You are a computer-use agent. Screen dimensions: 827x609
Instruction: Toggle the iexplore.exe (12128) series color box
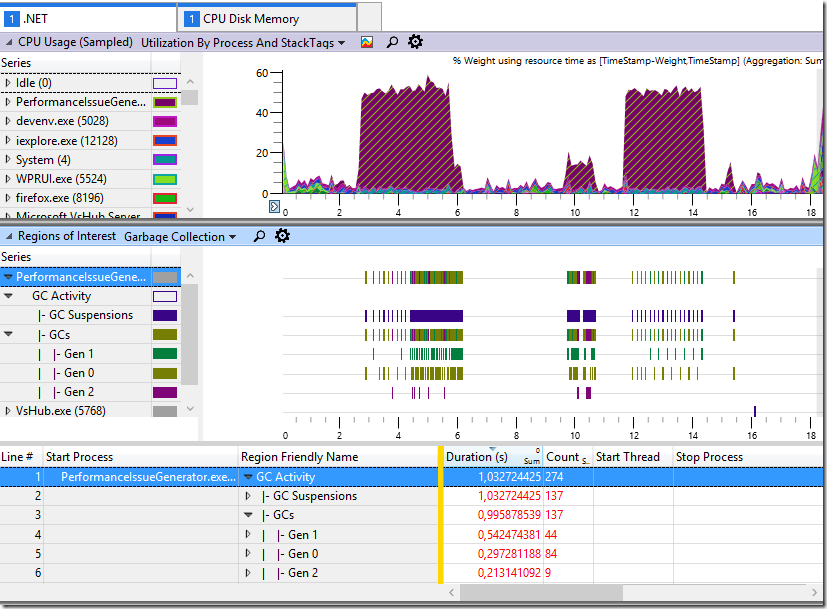click(x=165, y=141)
